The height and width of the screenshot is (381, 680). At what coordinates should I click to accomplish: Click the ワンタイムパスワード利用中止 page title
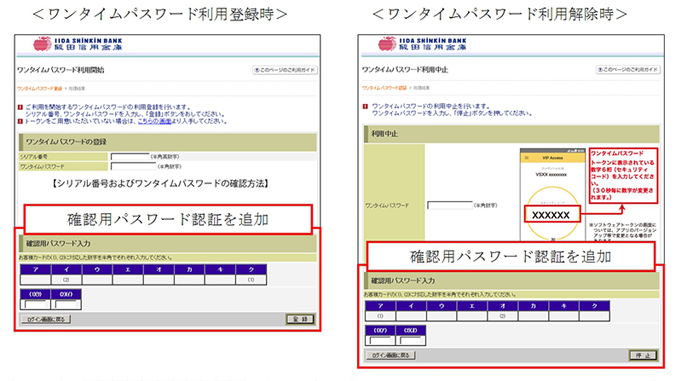pos(405,69)
